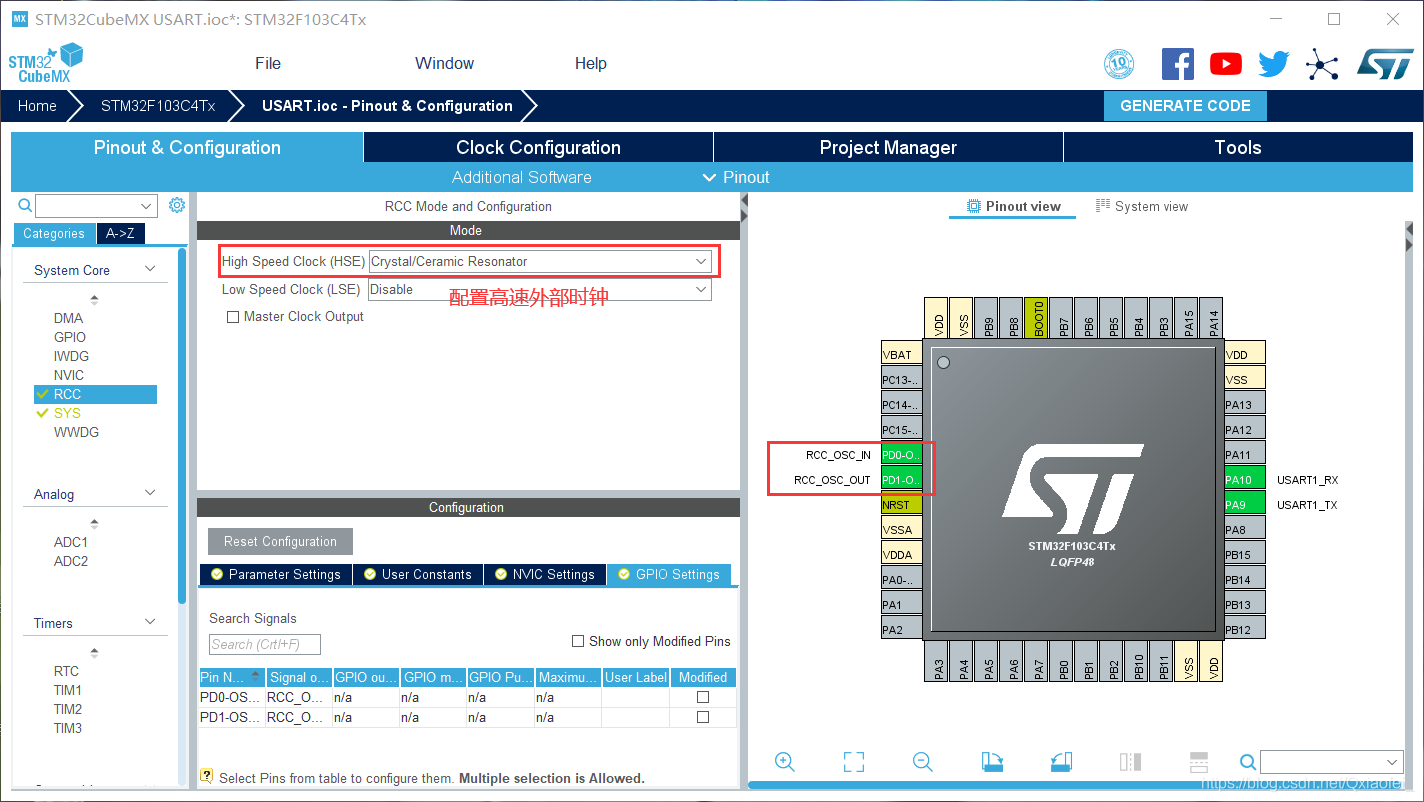Zoom in on the pinout view
1424x802 pixels.
pyautogui.click(x=785, y=762)
